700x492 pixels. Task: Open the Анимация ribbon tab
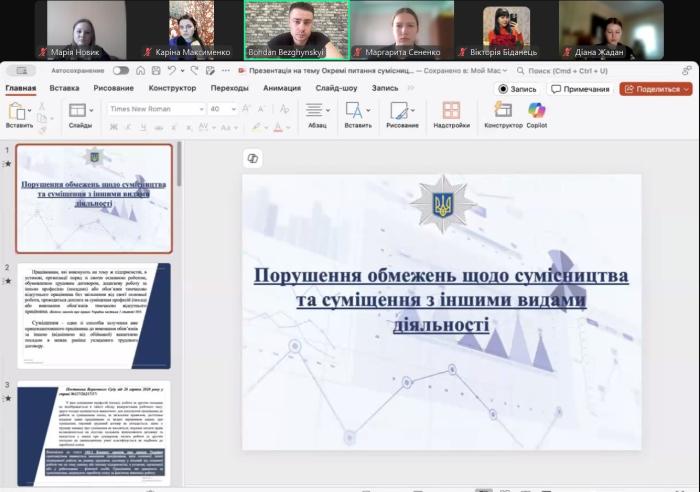[x=281, y=88]
